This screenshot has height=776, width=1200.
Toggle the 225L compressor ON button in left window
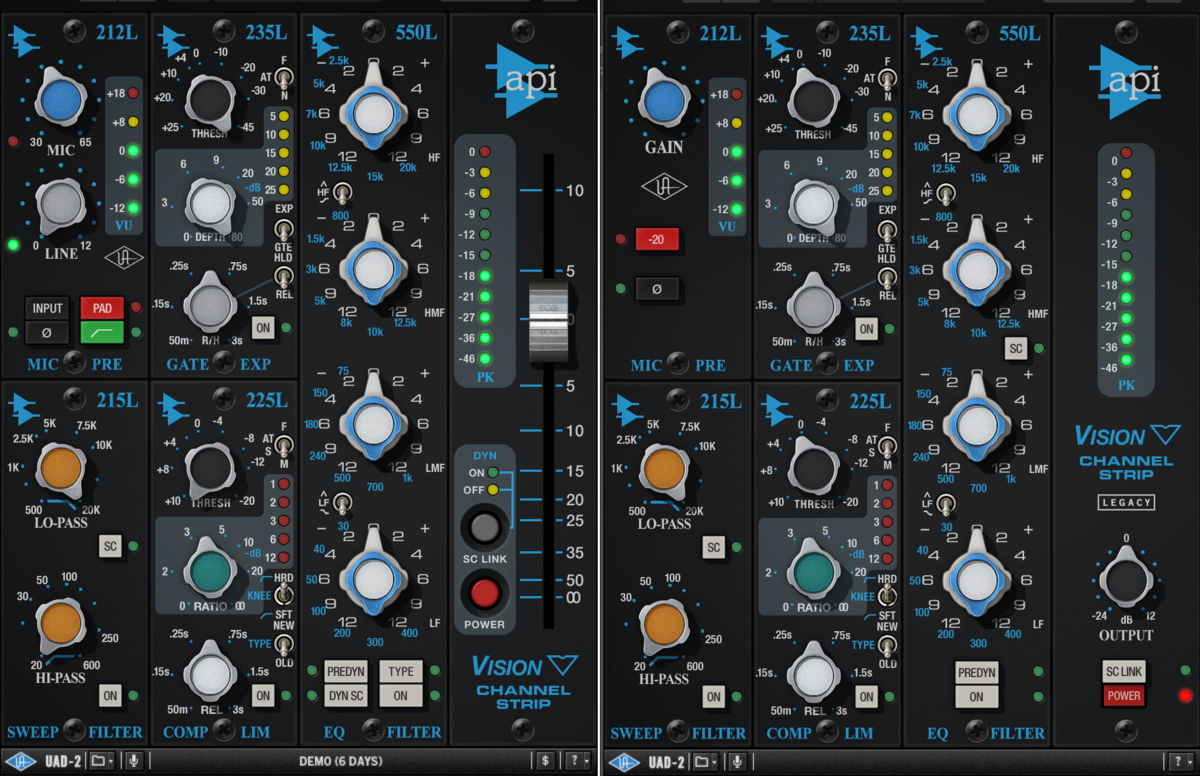click(x=263, y=695)
